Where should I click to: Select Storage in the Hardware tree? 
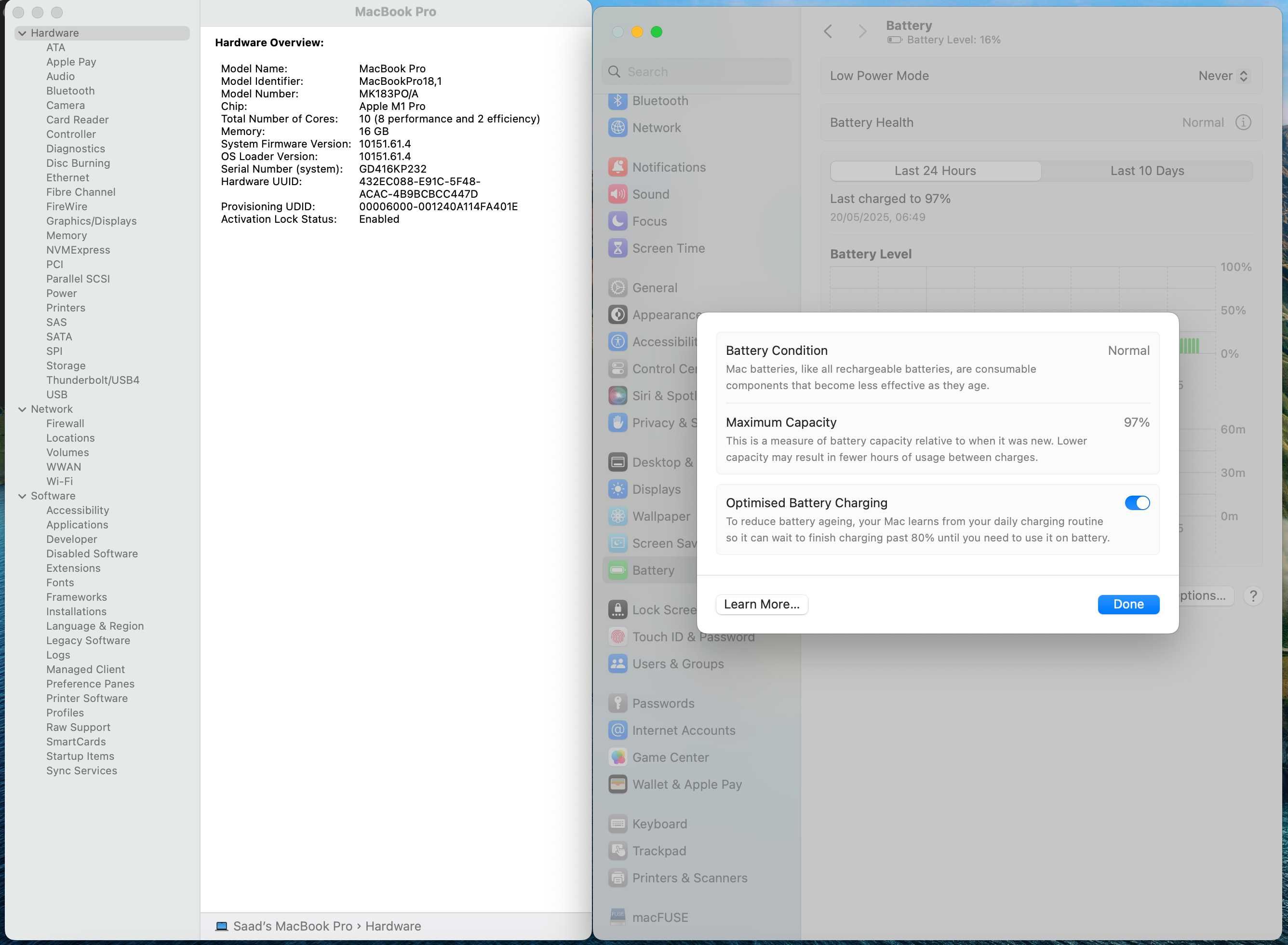[66, 365]
